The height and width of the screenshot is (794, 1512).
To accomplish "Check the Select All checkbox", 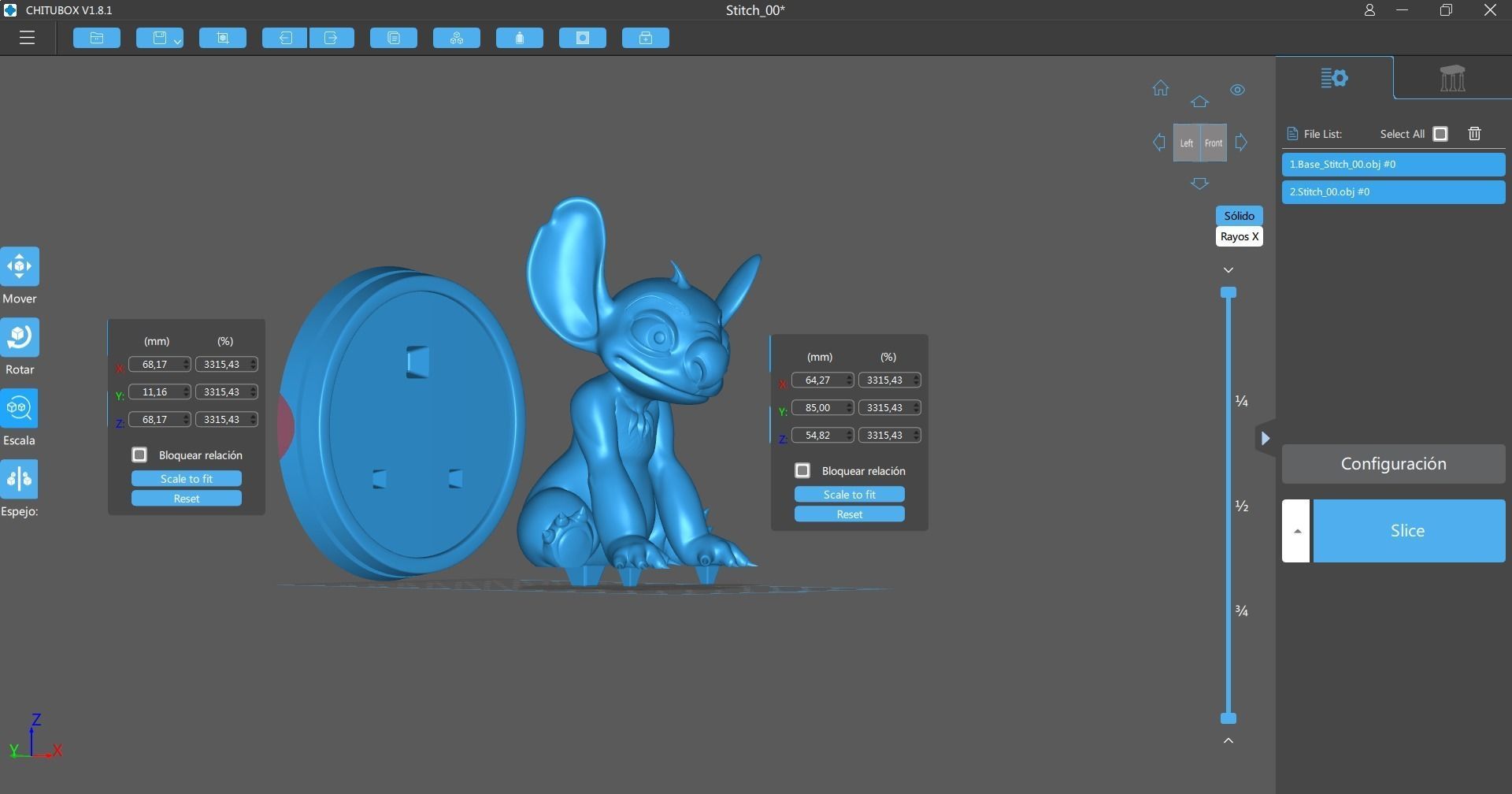I will point(1440,134).
